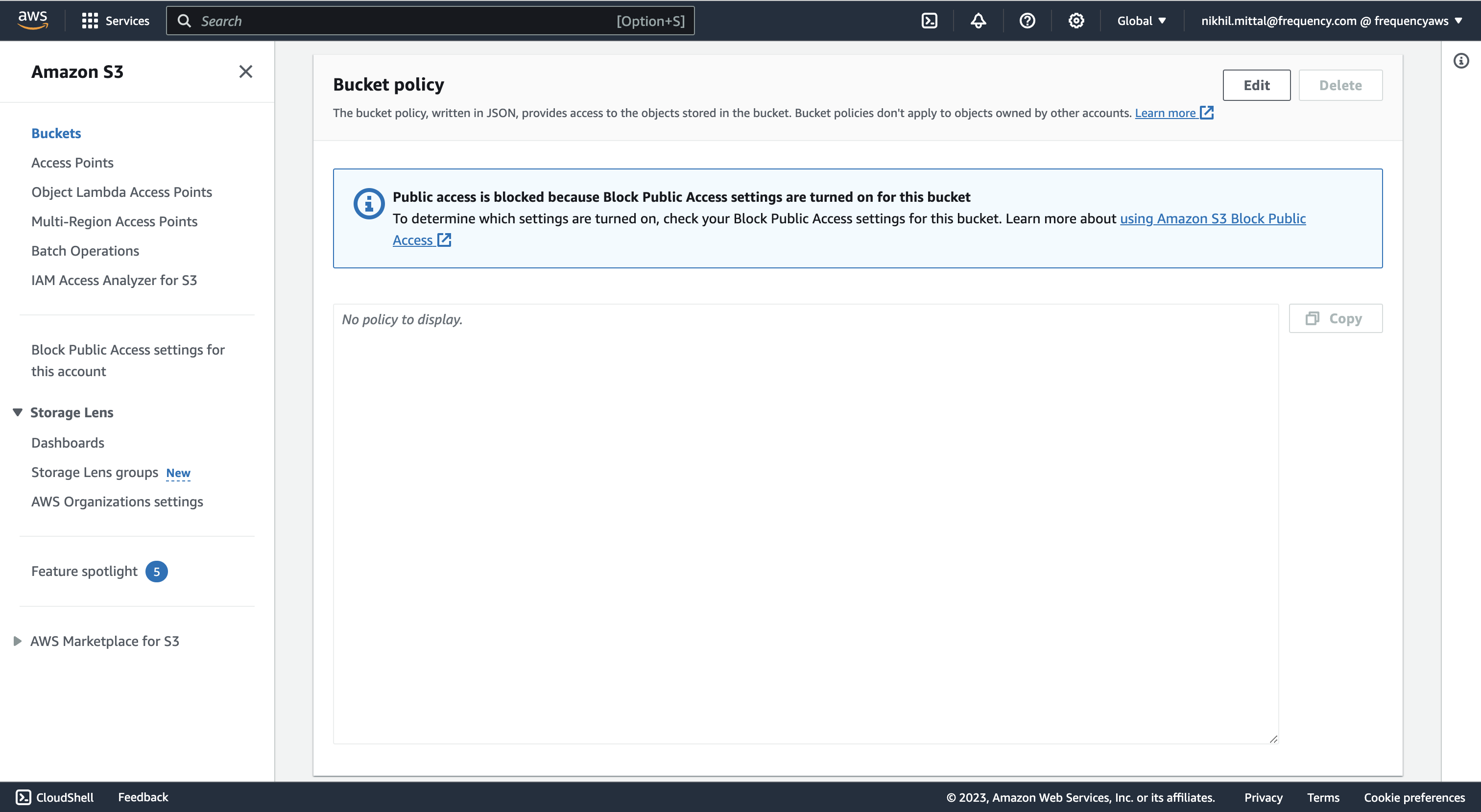Click Edit bucket policy button
This screenshot has height=812, width=1481.
1256,85
